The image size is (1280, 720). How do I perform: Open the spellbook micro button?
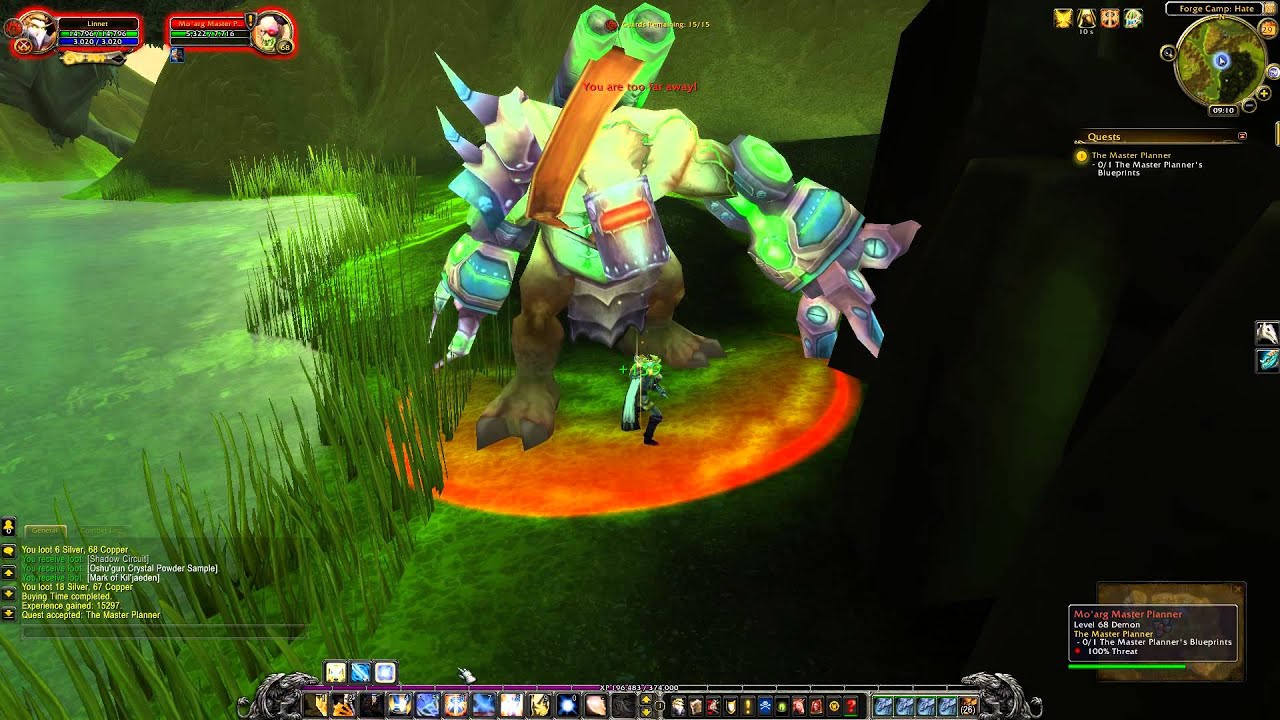pos(695,706)
